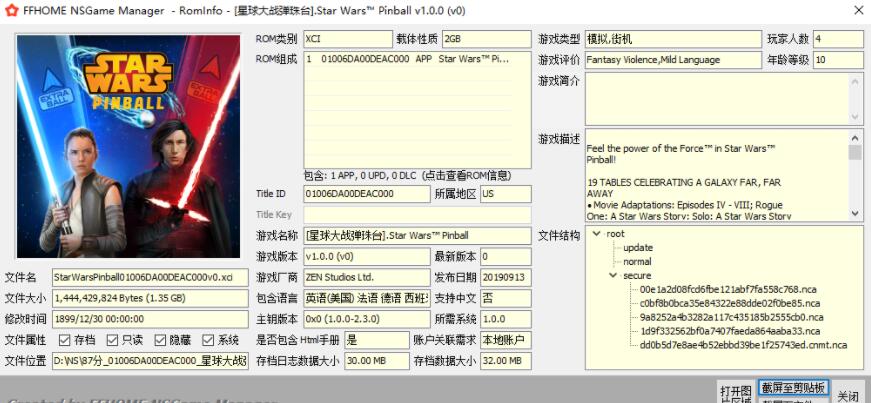Click the Star Wars Pinball cover art
This screenshot has width=871, height=403.
[128, 146]
